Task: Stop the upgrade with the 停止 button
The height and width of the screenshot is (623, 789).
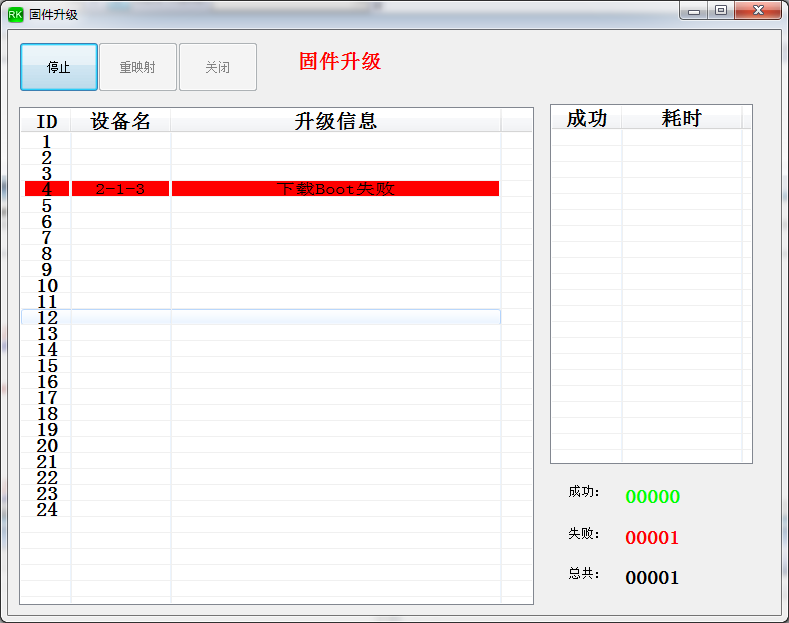Action: click(59, 67)
